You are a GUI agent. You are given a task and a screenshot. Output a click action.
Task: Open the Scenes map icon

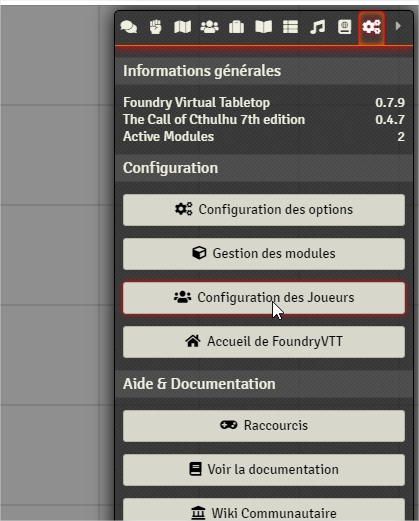183,27
